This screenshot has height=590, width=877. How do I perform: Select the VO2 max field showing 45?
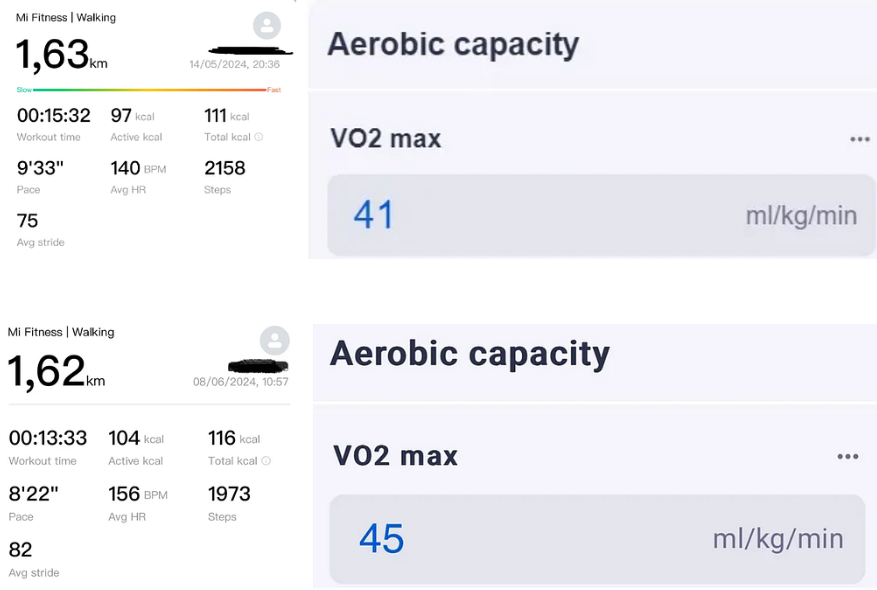click(x=597, y=539)
